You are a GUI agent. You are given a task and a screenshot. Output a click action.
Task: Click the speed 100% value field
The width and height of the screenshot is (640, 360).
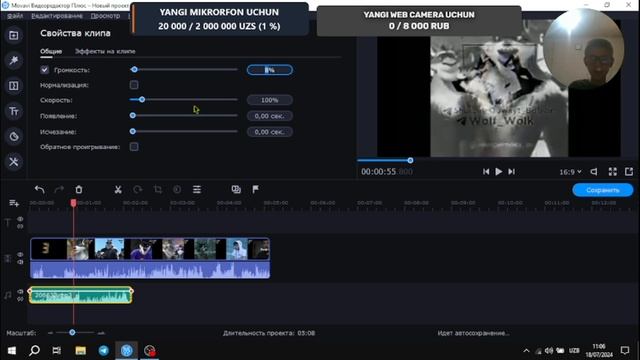(x=269, y=100)
